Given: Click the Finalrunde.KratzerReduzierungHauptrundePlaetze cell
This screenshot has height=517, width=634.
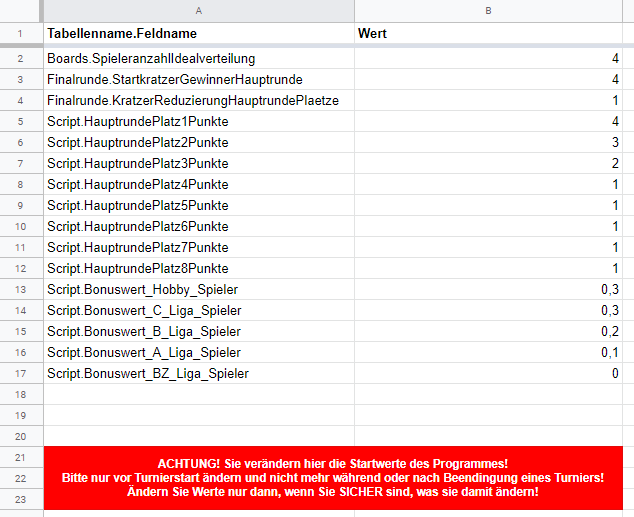Looking at the screenshot, I should click(x=198, y=101).
